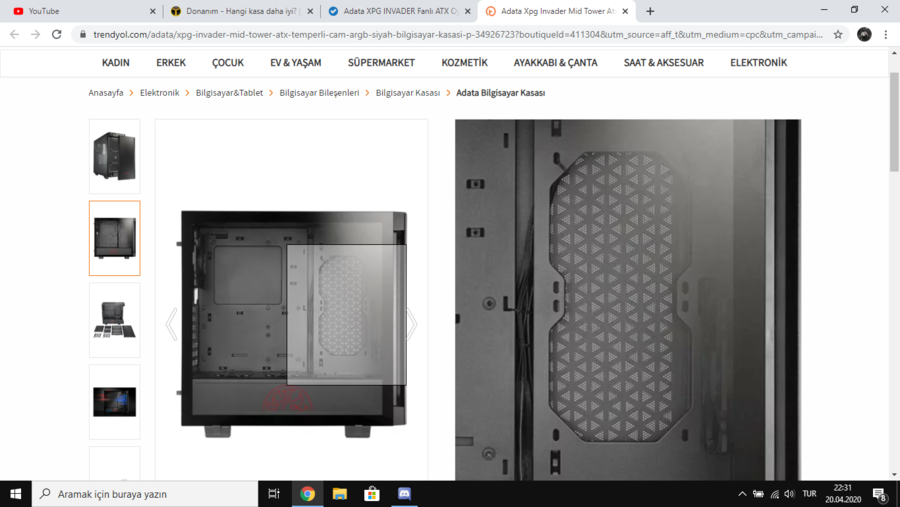The height and width of the screenshot is (507, 900).
Task: Open File Explorer from taskbar
Action: pos(340,494)
